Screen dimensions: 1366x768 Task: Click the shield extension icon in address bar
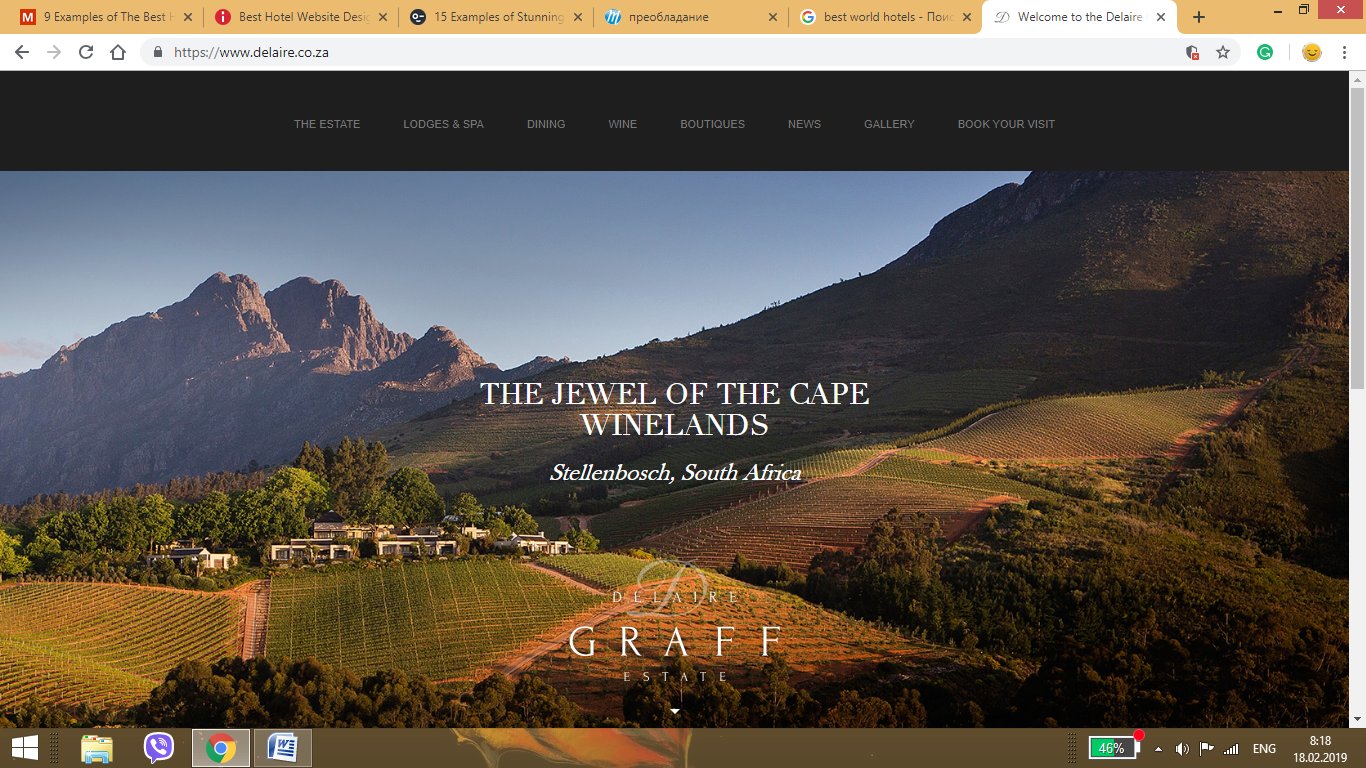click(x=1192, y=53)
